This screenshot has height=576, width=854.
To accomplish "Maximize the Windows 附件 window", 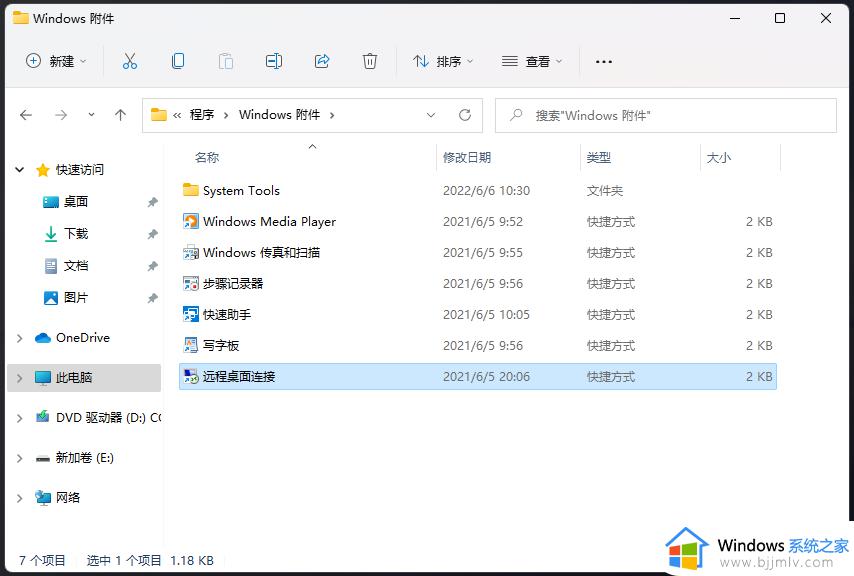I will point(780,18).
